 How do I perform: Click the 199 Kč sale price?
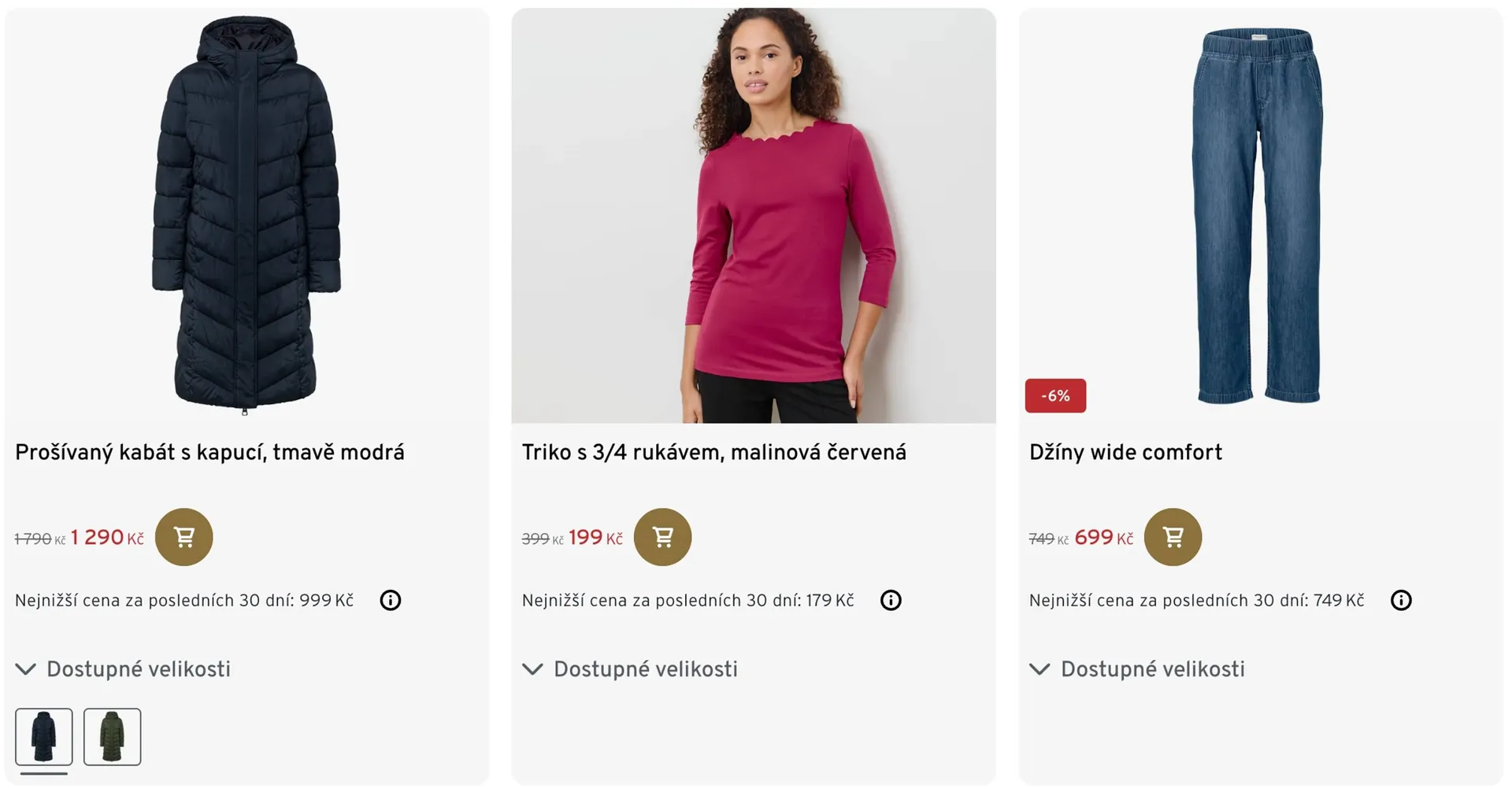pyautogui.click(x=595, y=538)
